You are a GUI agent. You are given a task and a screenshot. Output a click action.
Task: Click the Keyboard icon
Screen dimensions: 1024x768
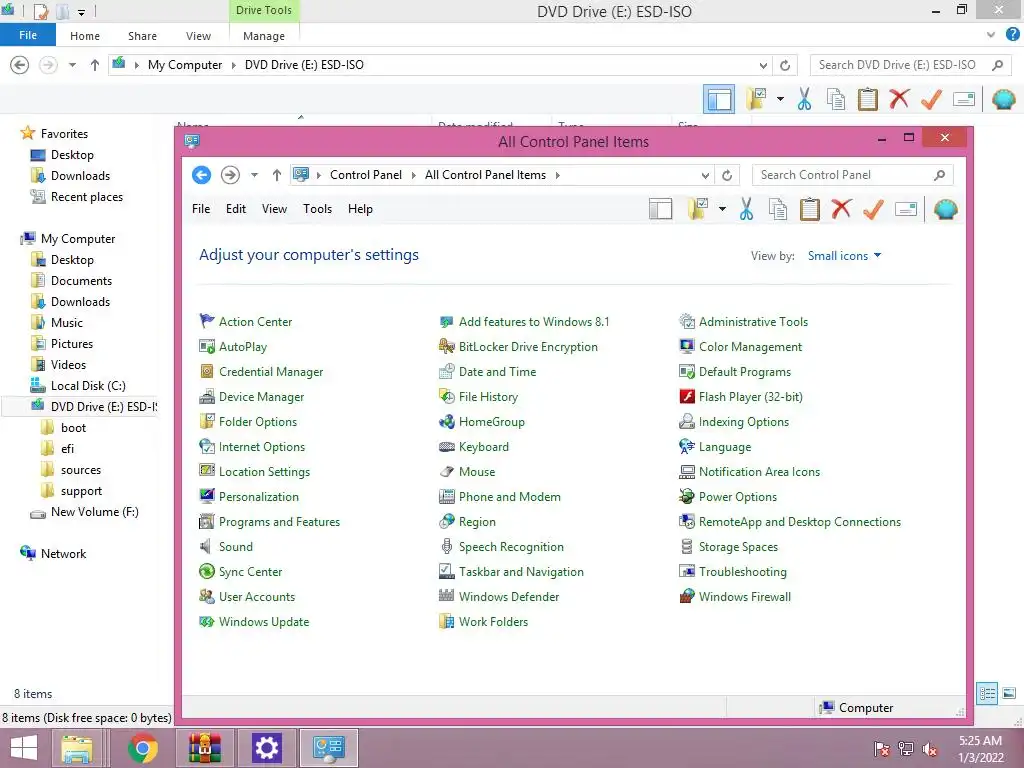[x=447, y=447]
